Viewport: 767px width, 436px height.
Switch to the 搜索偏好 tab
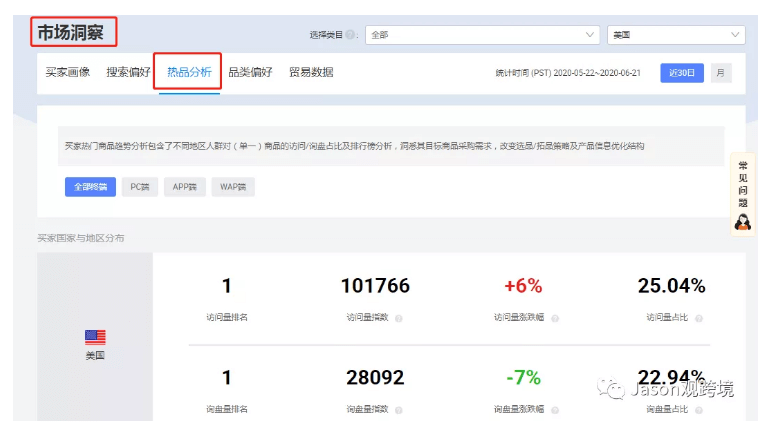pyautogui.click(x=128, y=73)
